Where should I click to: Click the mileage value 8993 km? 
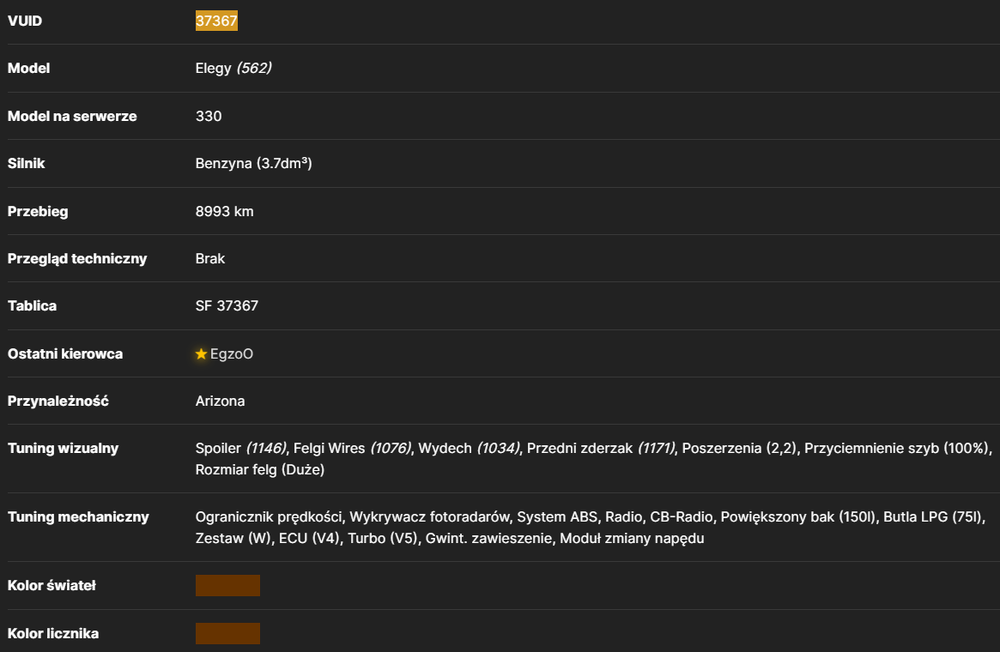pos(224,211)
